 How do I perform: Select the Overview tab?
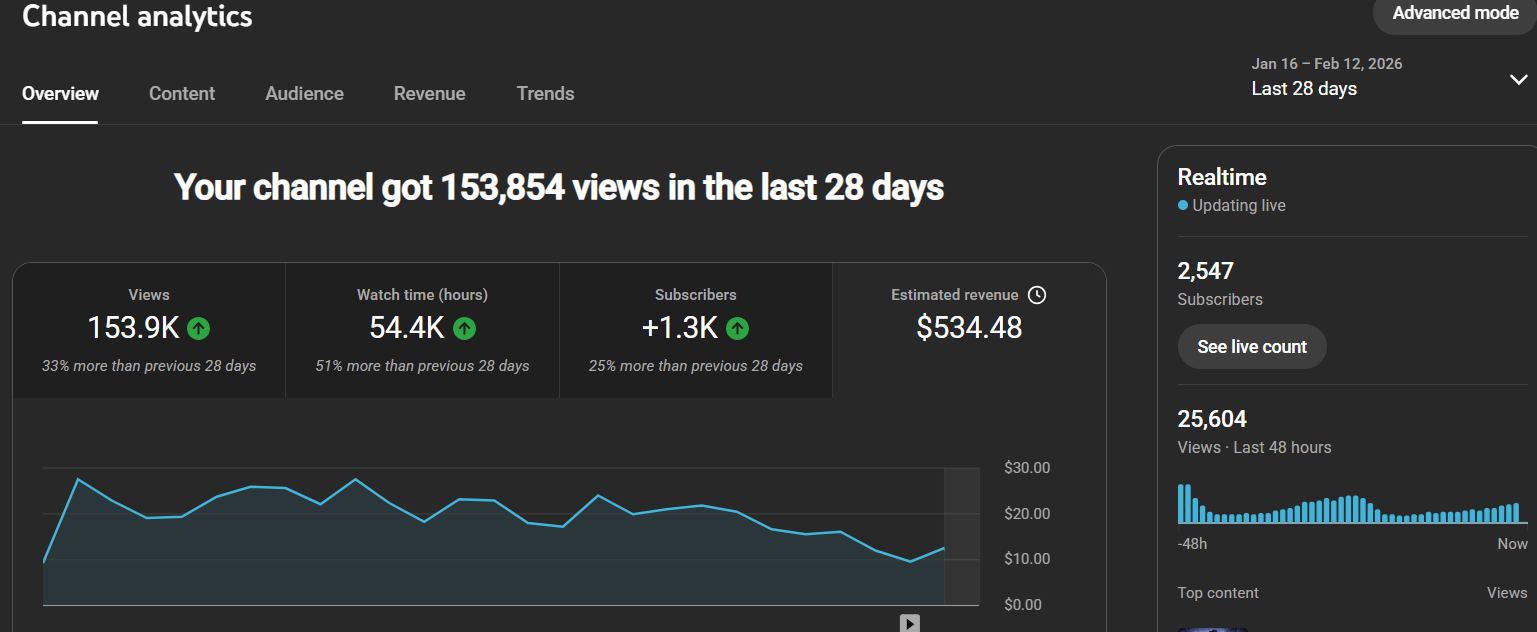60,93
